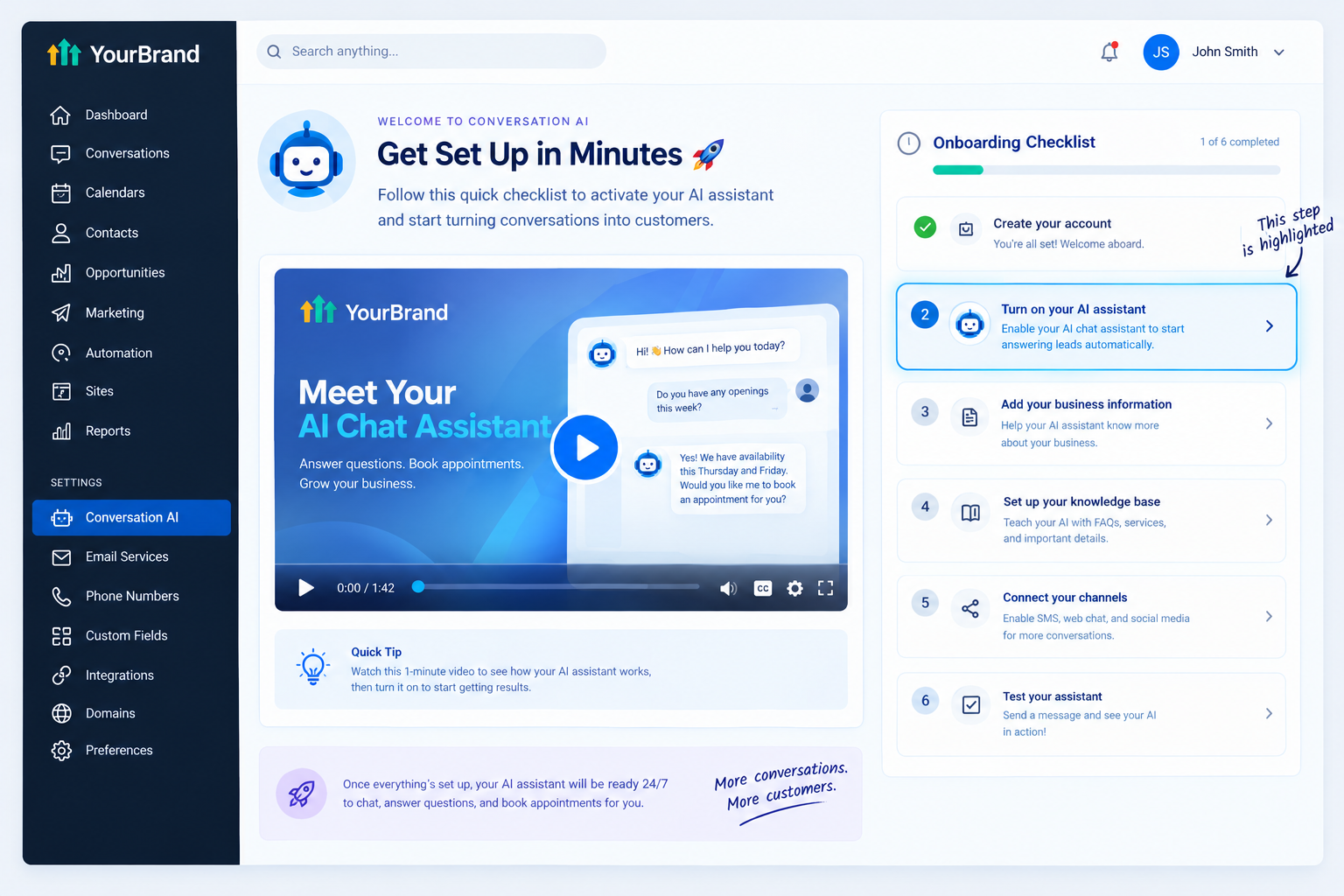The image size is (1344, 896).
Task: Click the Preferences gear icon
Action: point(60,750)
